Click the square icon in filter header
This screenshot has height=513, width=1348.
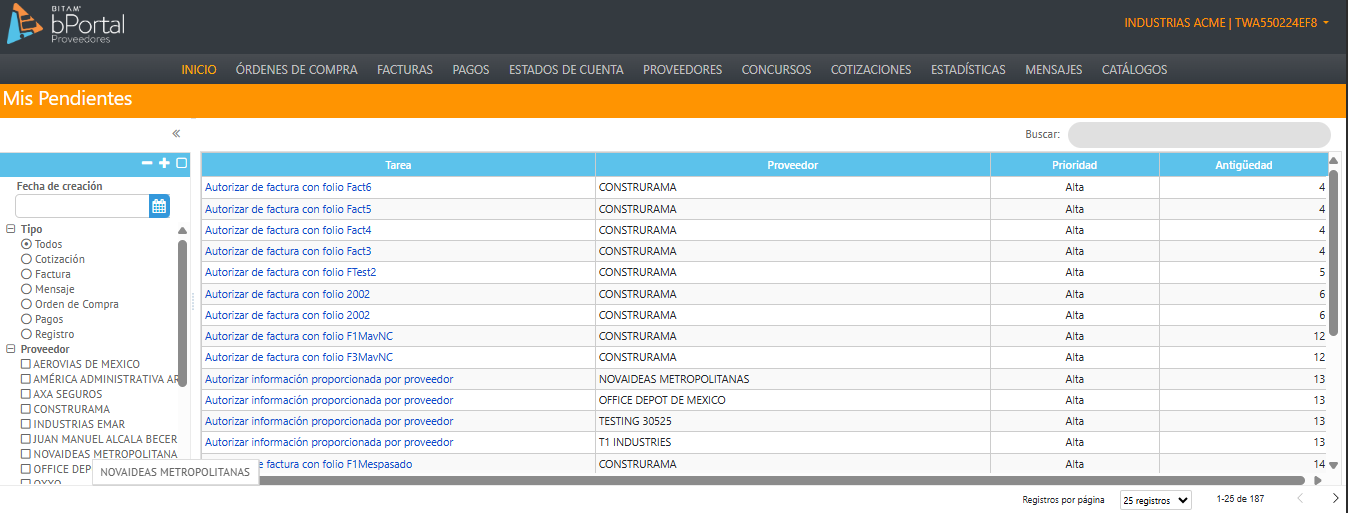pyautogui.click(x=181, y=163)
